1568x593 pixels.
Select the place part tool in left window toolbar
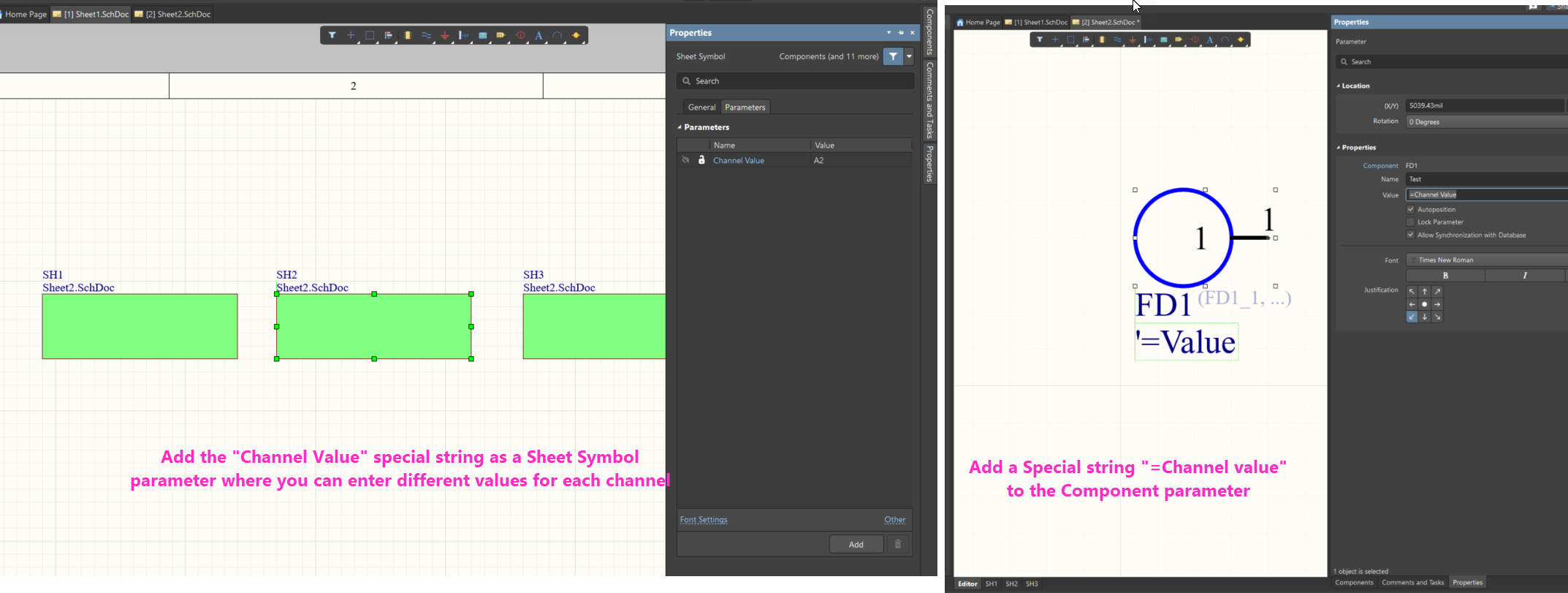point(408,35)
